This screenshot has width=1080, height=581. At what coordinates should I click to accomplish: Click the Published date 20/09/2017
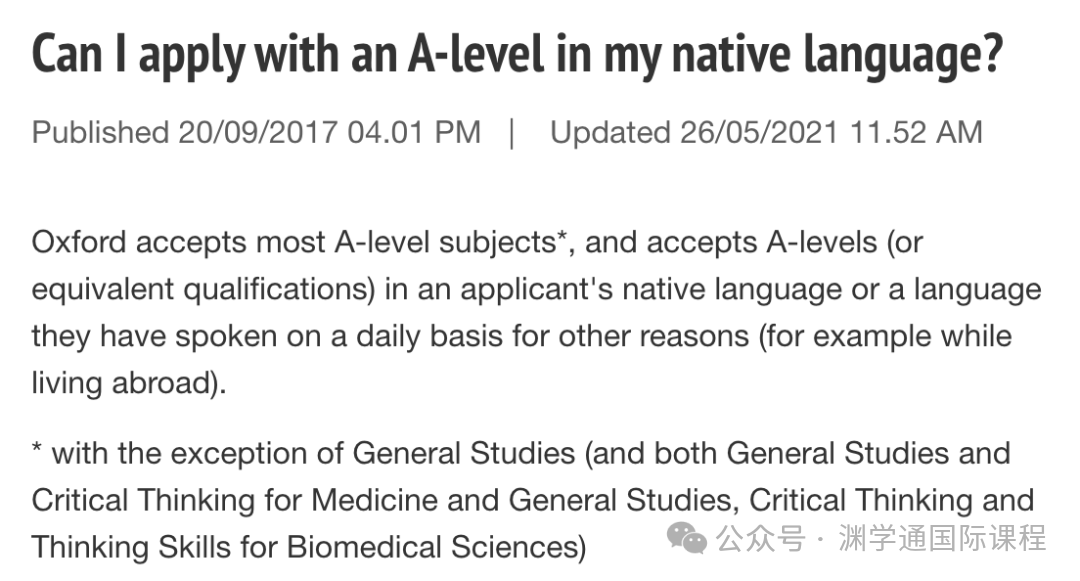(x=258, y=132)
